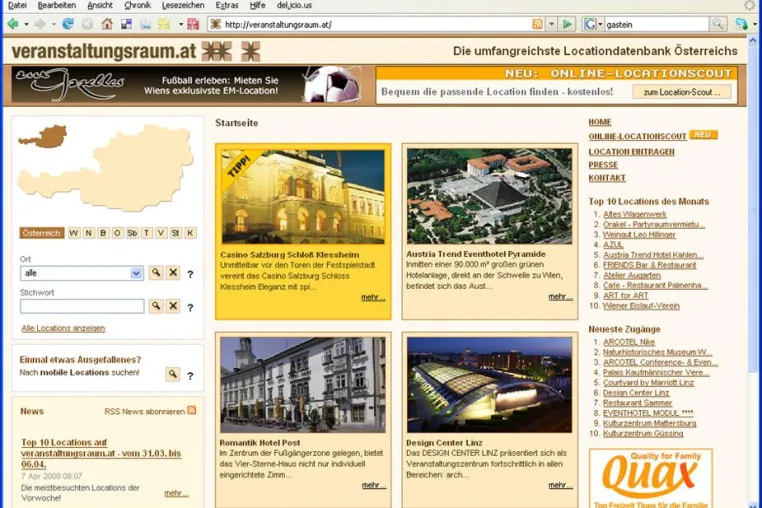
Task: Open the browser home page icon
Action: 107,24
